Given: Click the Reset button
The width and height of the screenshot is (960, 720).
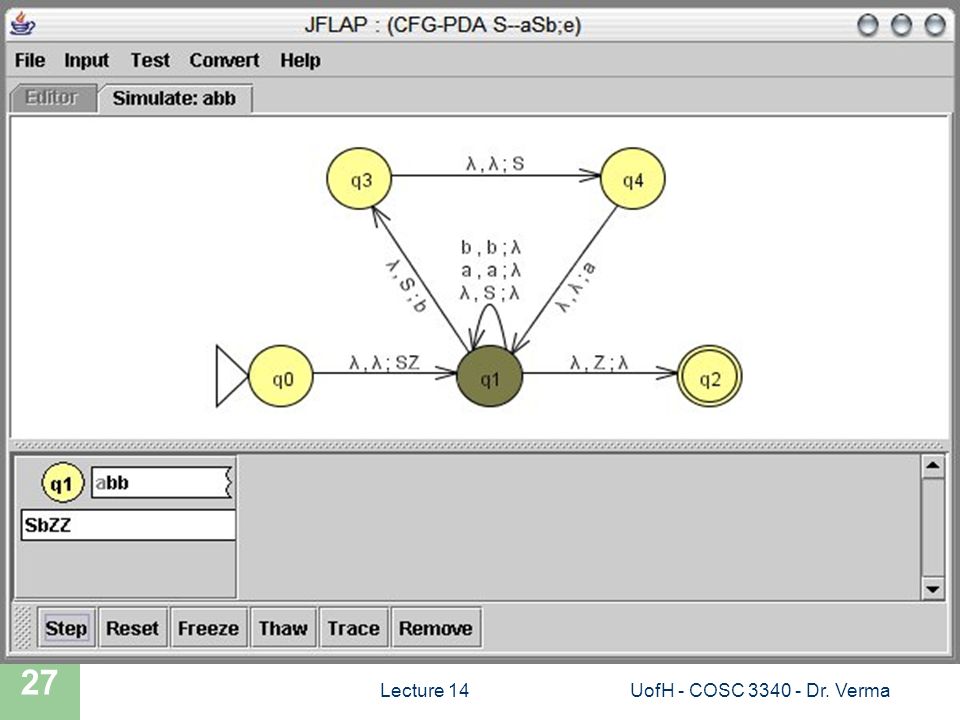Looking at the screenshot, I should pos(132,628).
